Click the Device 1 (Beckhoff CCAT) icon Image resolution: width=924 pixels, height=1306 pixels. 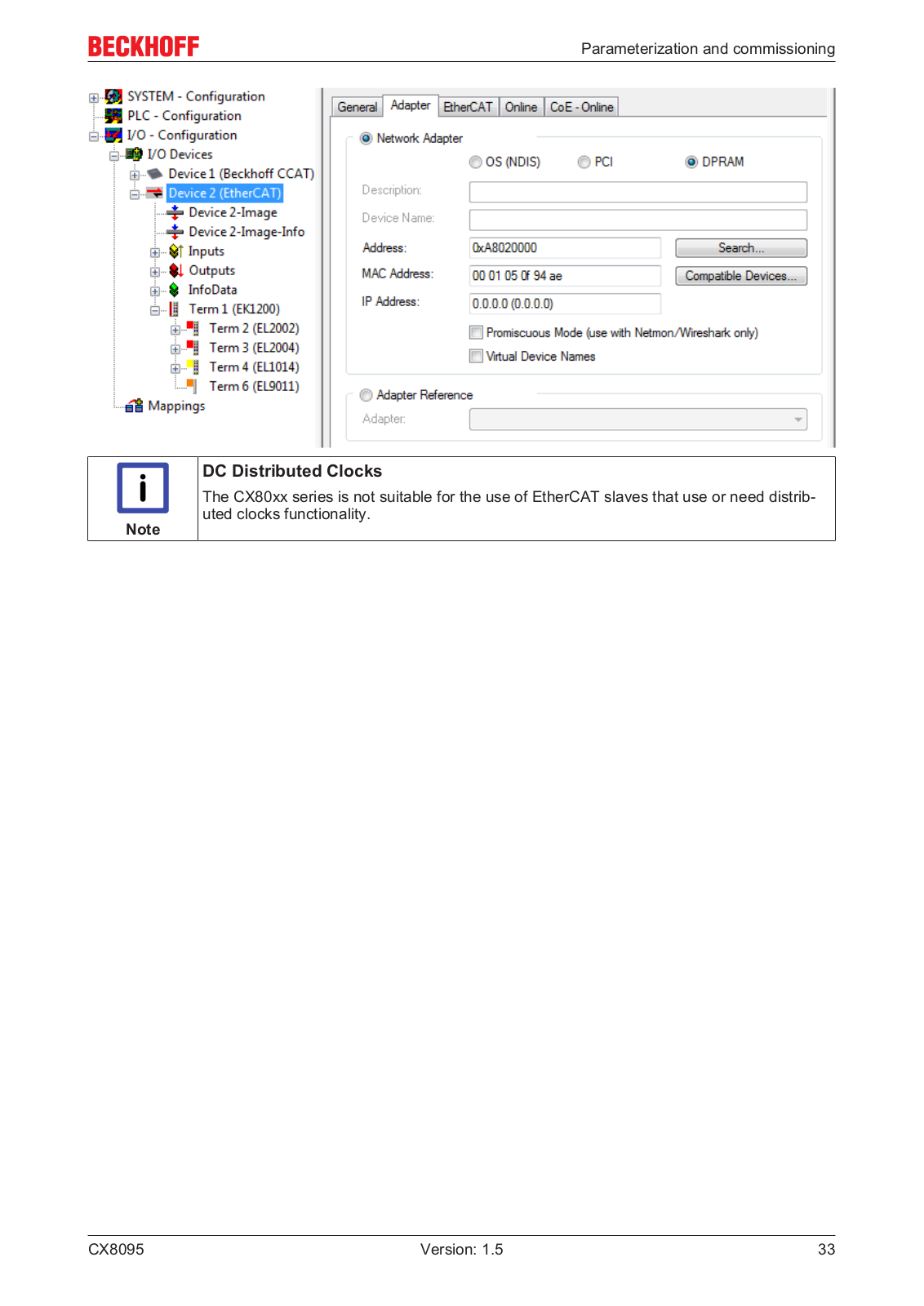[154, 174]
